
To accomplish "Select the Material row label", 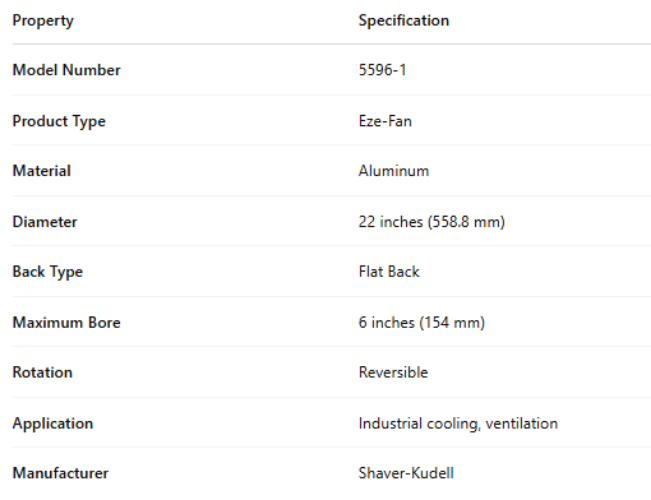I will pyautogui.click(x=41, y=171).
